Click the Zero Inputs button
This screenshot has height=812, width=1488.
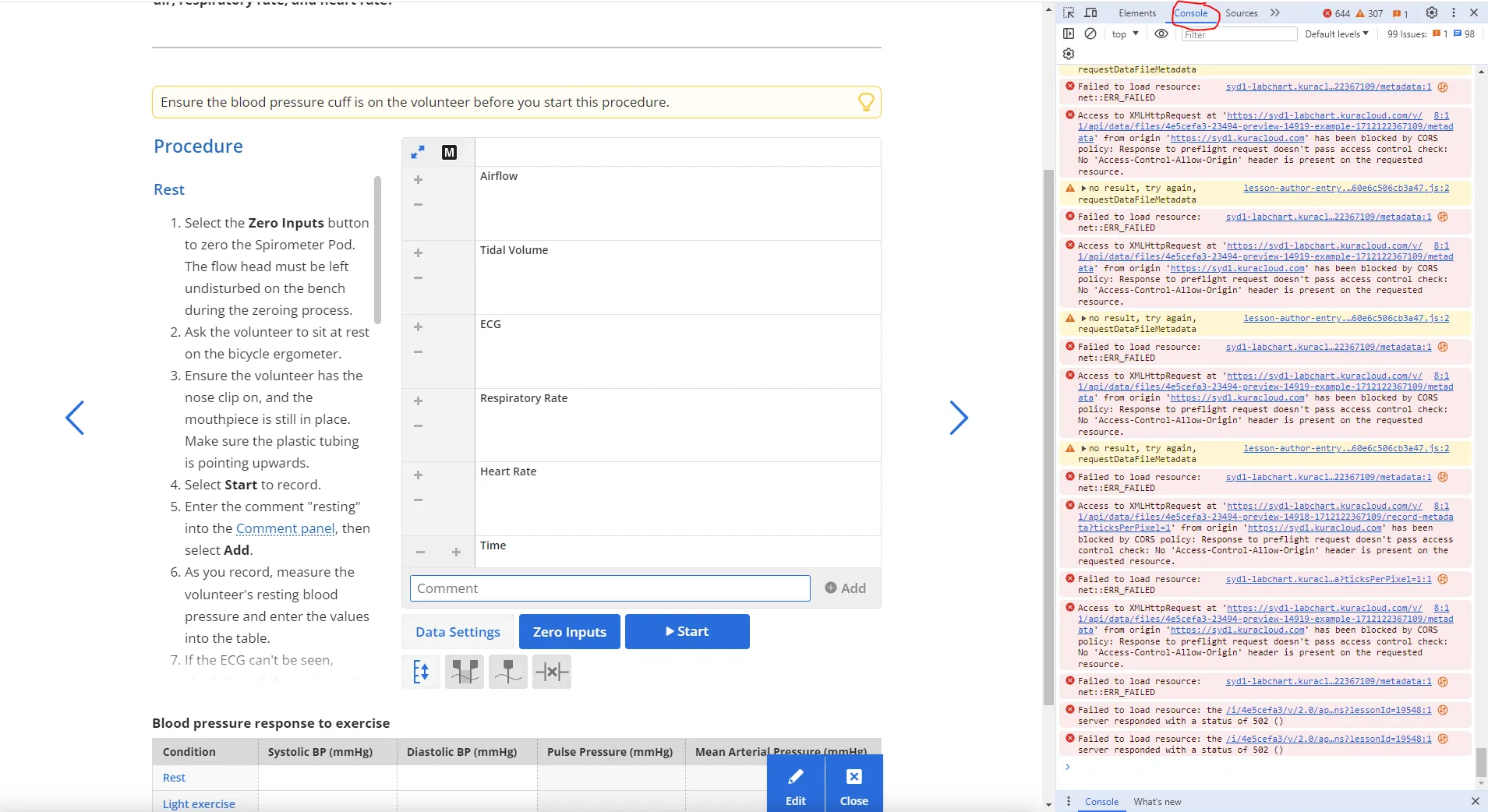pyautogui.click(x=568, y=631)
